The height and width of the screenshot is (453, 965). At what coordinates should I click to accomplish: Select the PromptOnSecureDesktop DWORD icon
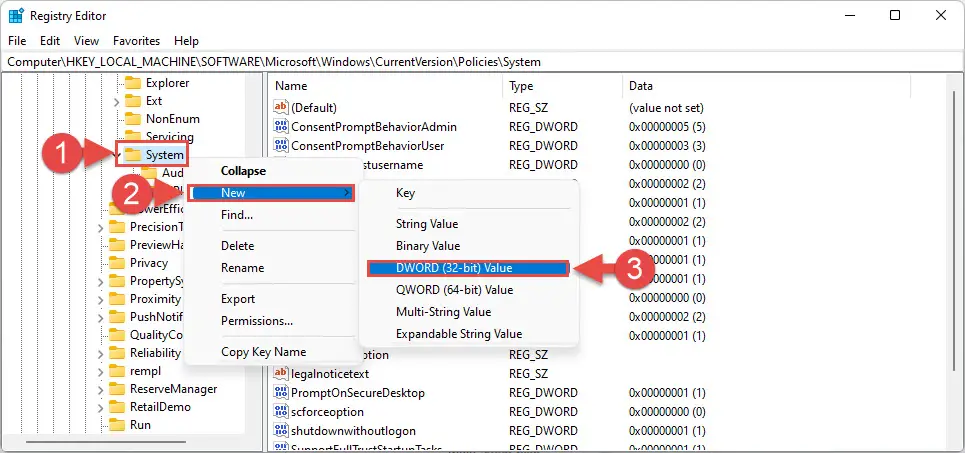(281, 393)
